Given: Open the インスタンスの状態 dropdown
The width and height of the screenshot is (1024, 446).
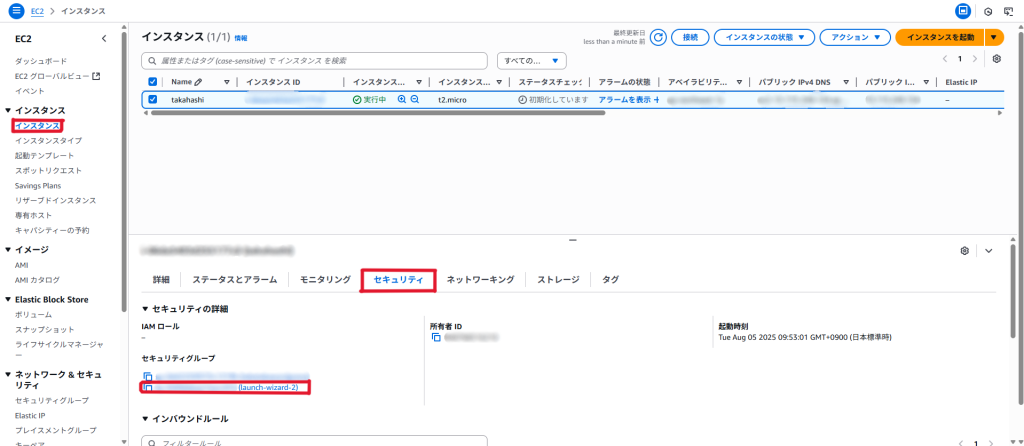Looking at the screenshot, I should [x=764, y=37].
